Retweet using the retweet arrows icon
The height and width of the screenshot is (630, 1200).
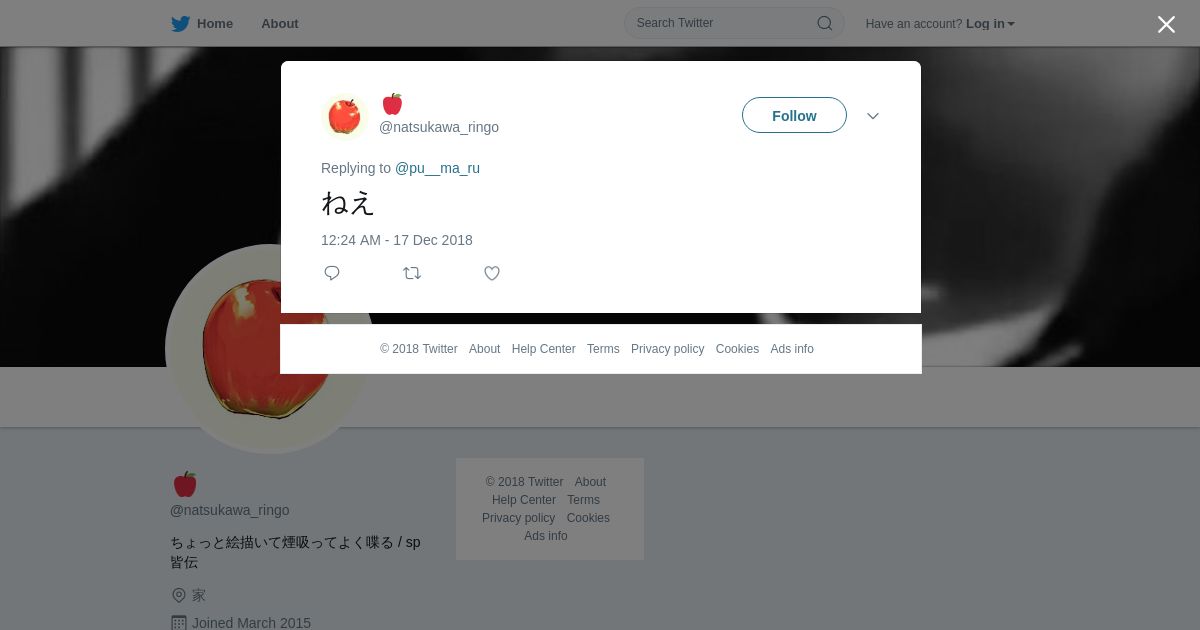click(412, 273)
